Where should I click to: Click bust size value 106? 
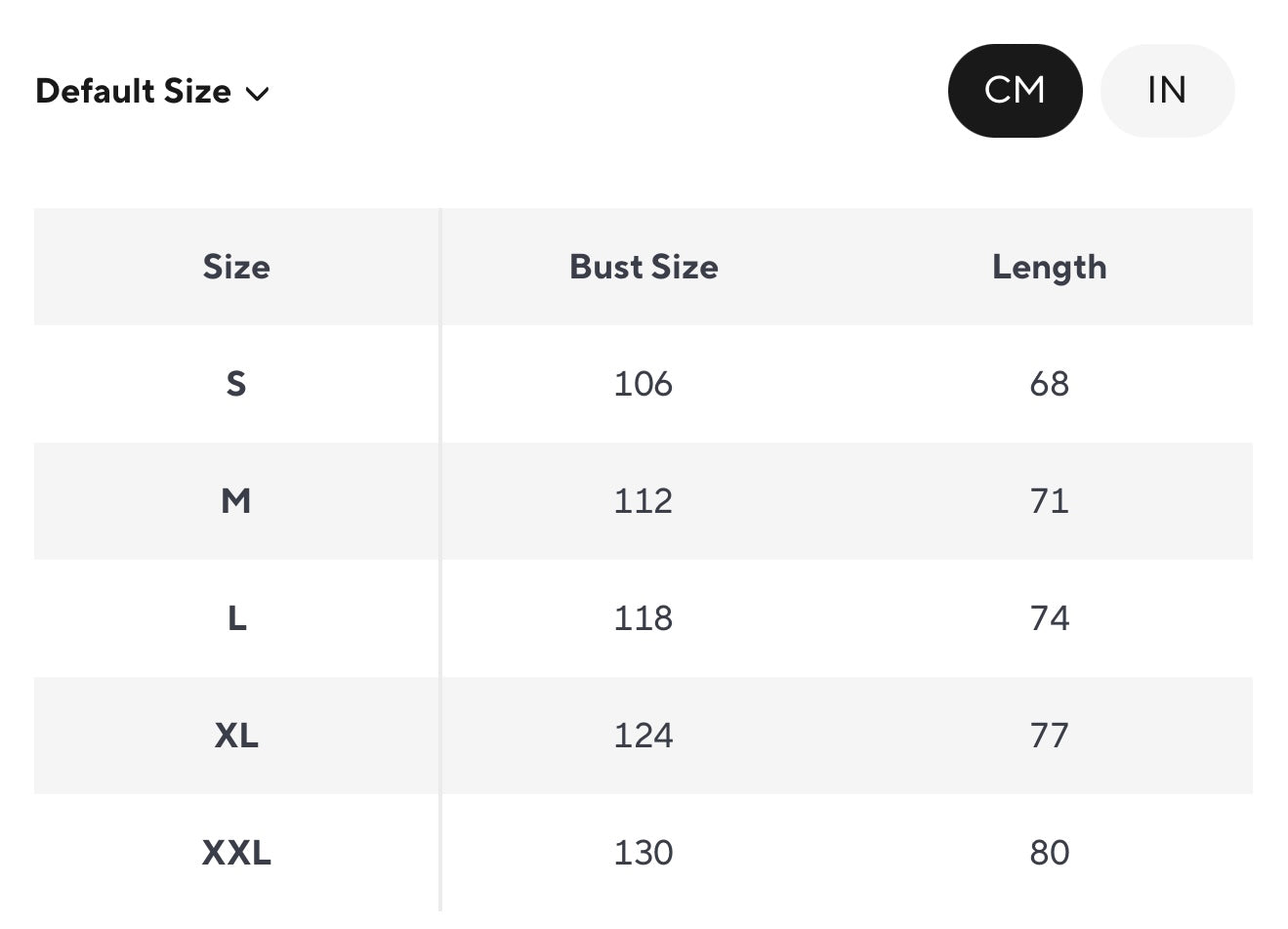644,384
